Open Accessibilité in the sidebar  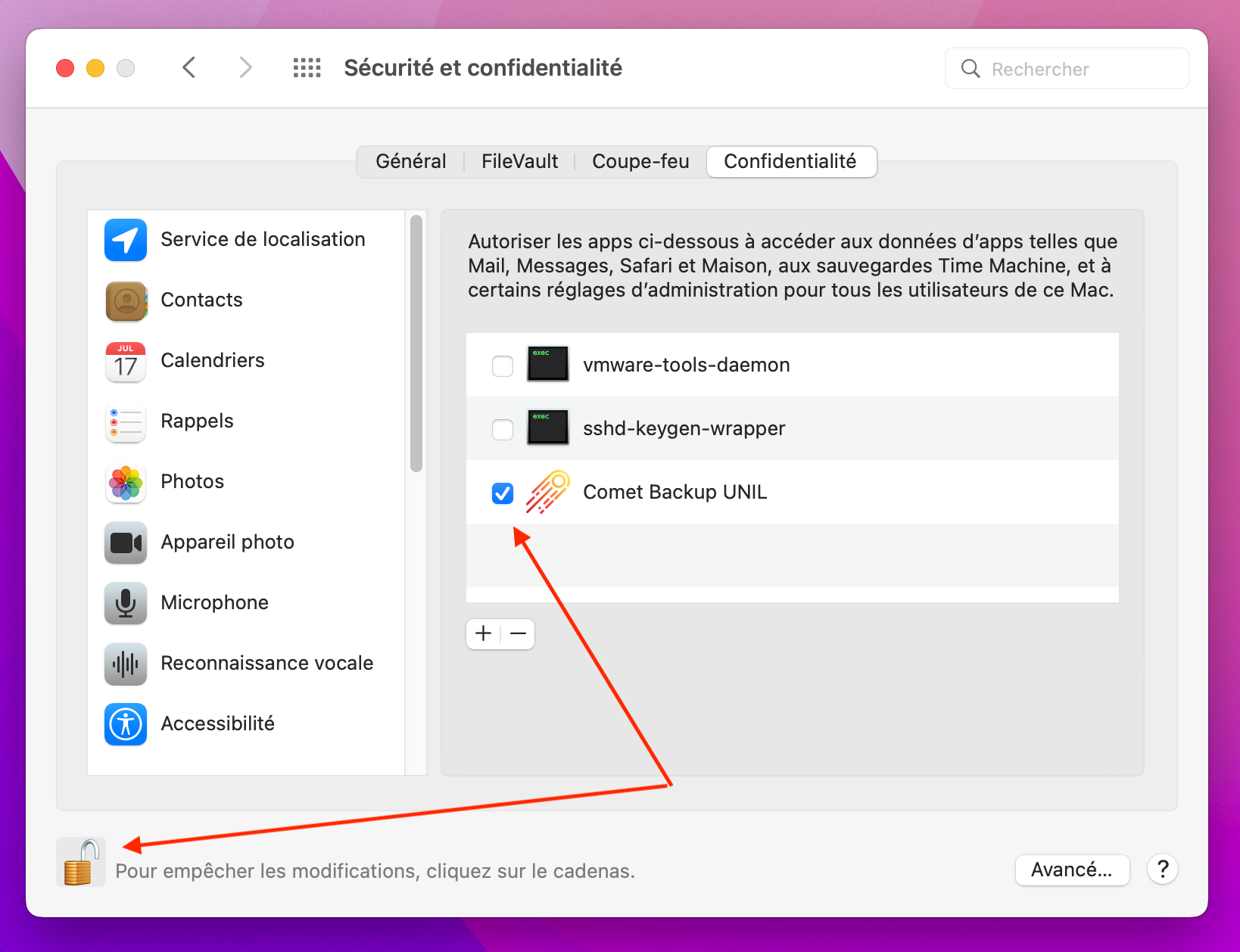click(x=217, y=724)
